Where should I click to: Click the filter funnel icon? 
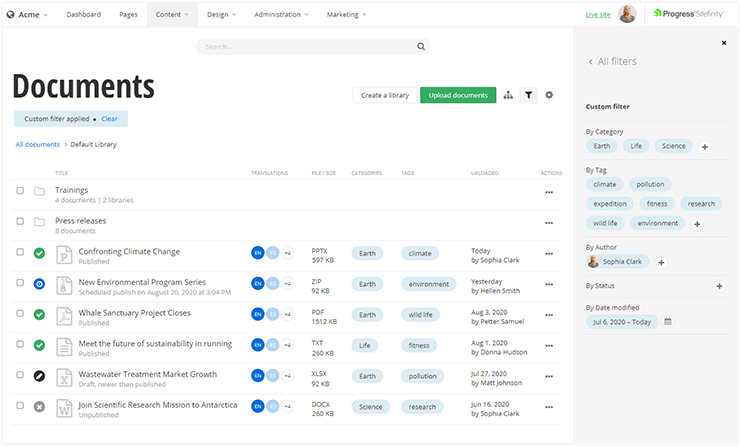(x=529, y=95)
